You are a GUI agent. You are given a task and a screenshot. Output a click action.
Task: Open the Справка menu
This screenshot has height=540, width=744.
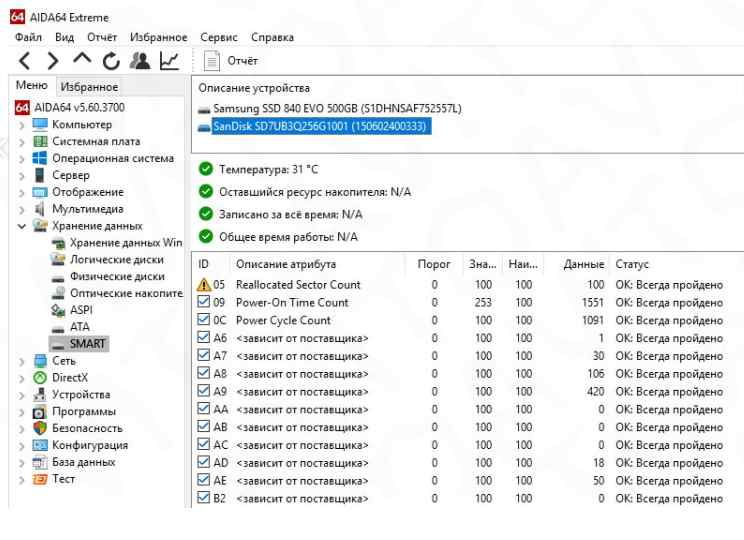[272, 37]
